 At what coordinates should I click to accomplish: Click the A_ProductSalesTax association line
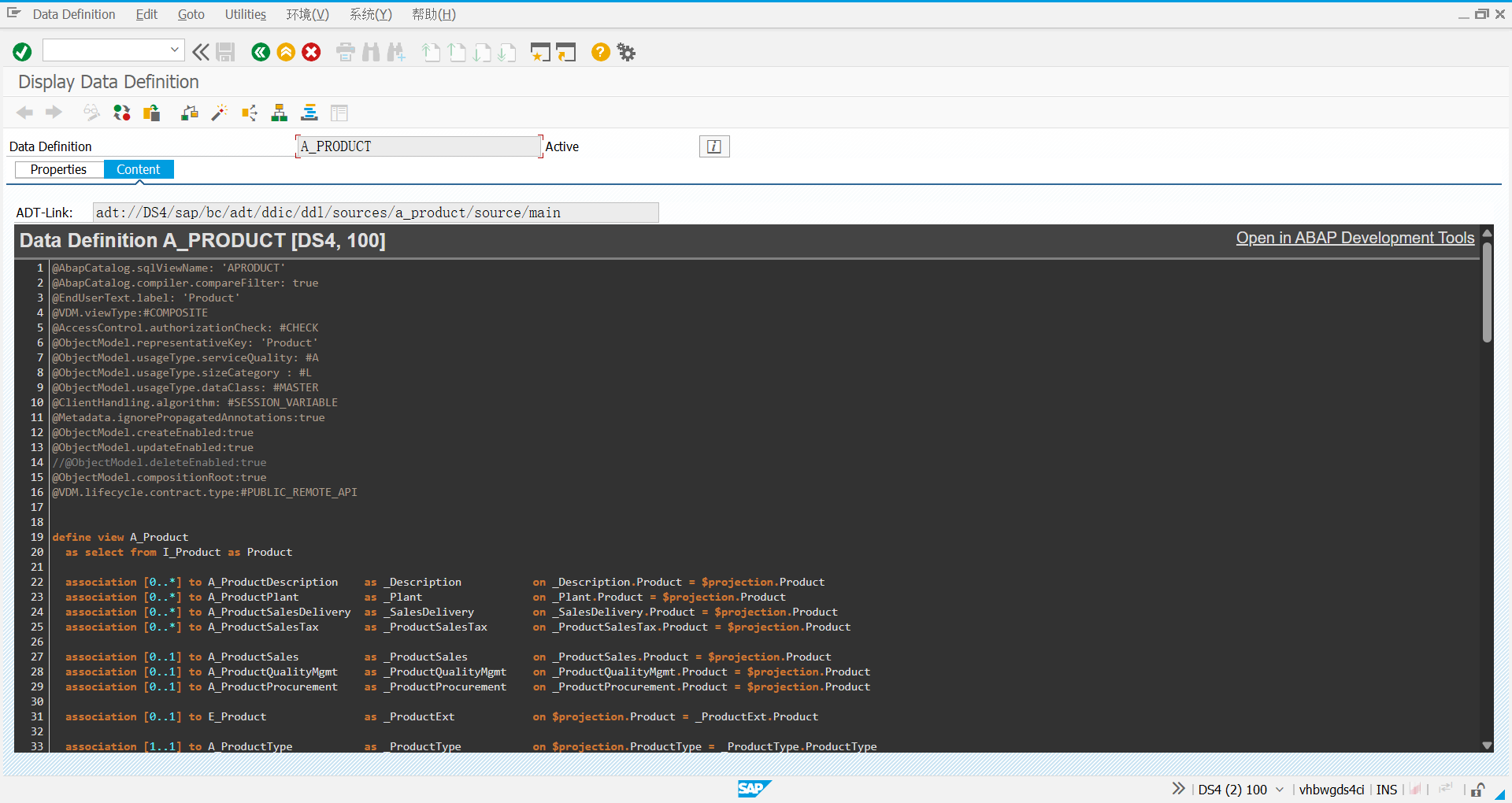(458, 627)
